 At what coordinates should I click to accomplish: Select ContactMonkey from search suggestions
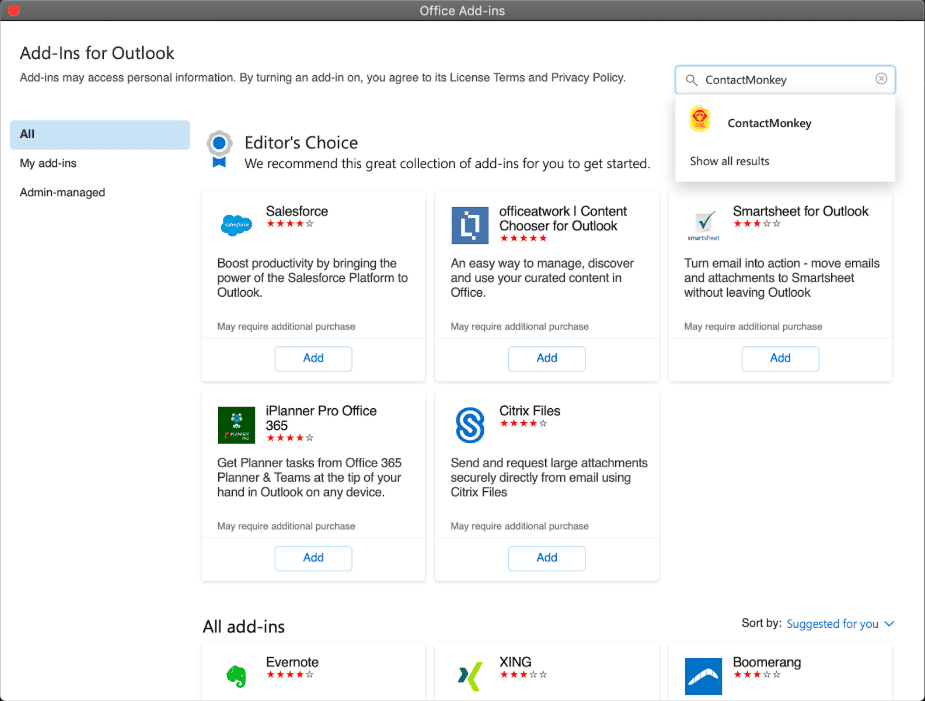point(768,123)
